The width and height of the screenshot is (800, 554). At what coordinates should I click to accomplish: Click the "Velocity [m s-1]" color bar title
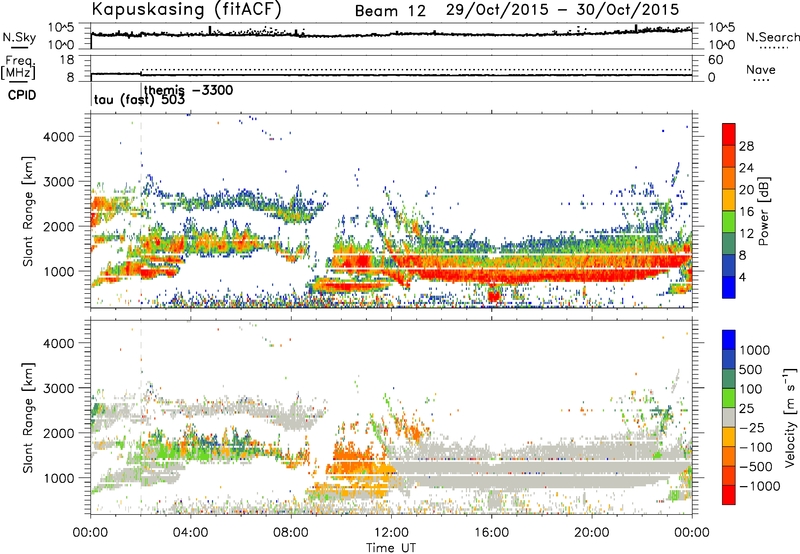click(x=790, y=417)
